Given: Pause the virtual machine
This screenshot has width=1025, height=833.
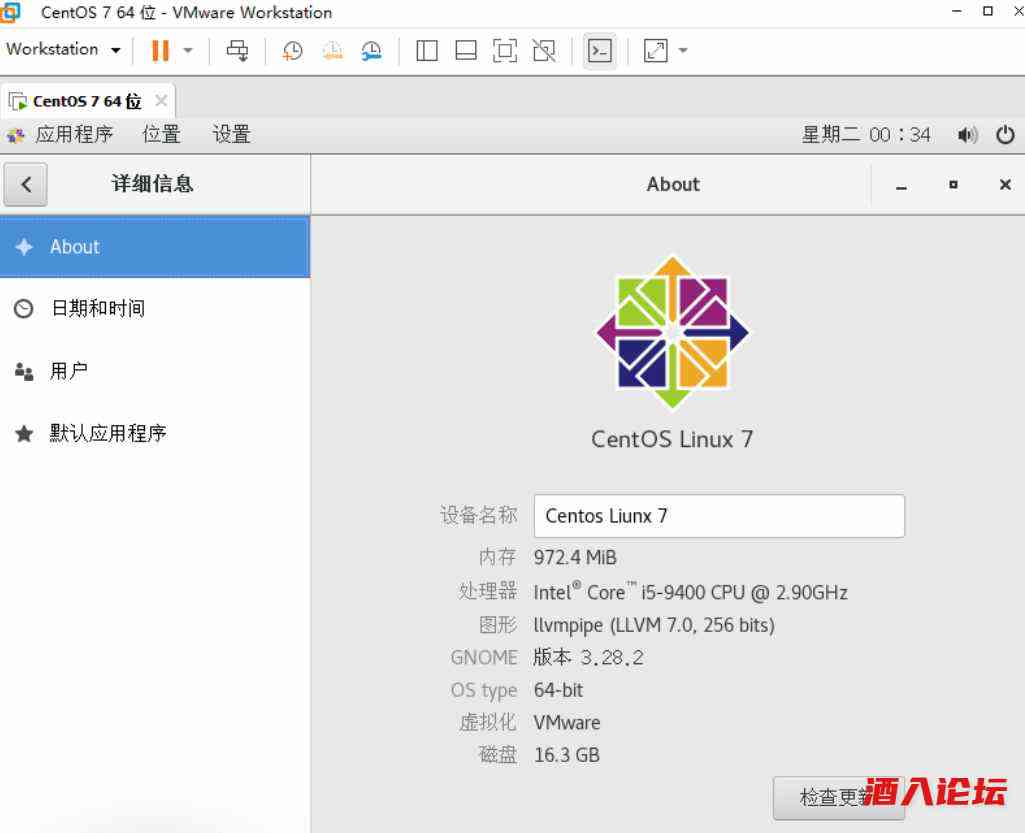Looking at the screenshot, I should pyautogui.click(x=160, y=50).
